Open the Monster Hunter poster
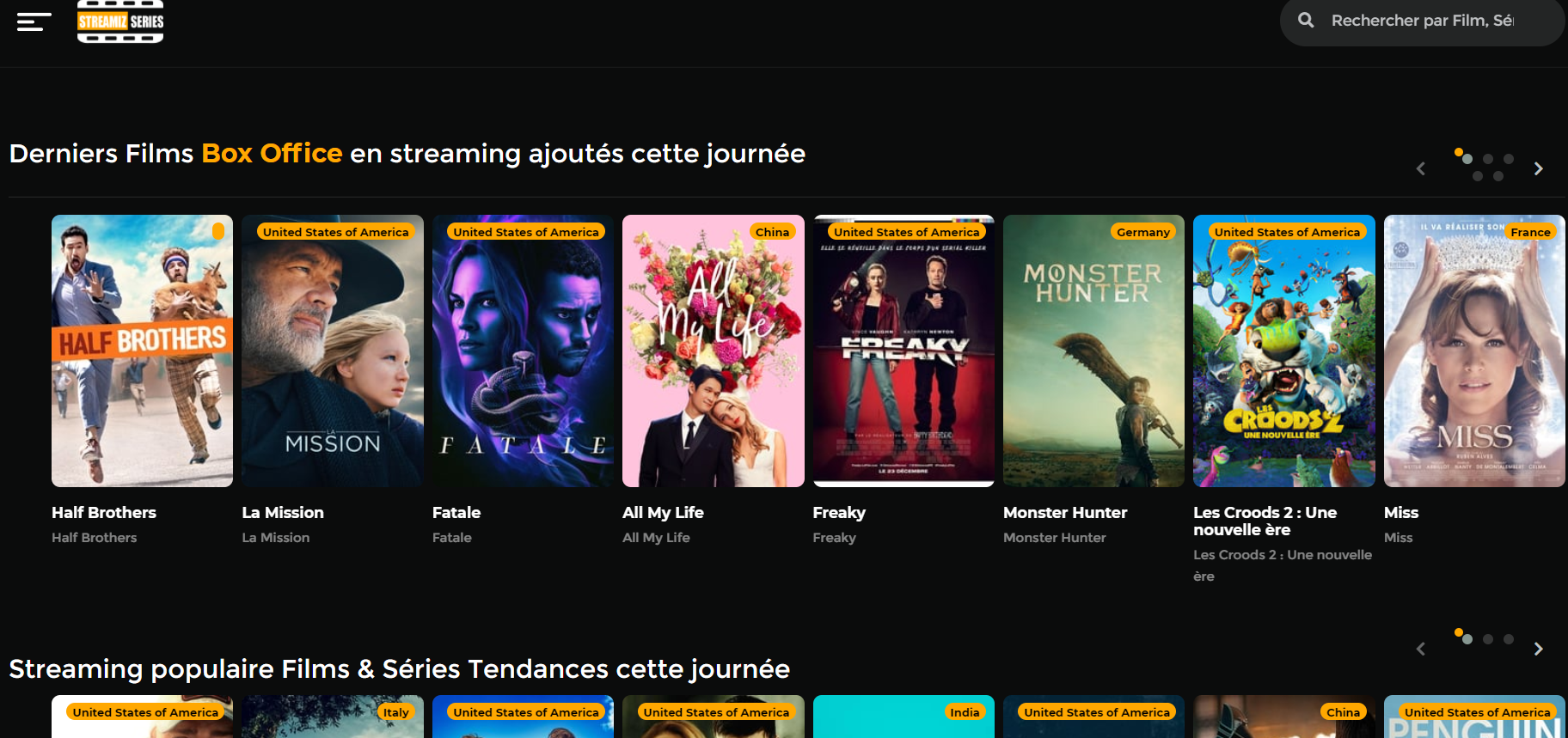Screen dimensions: 1568x738 click(x=1093, y=351)
